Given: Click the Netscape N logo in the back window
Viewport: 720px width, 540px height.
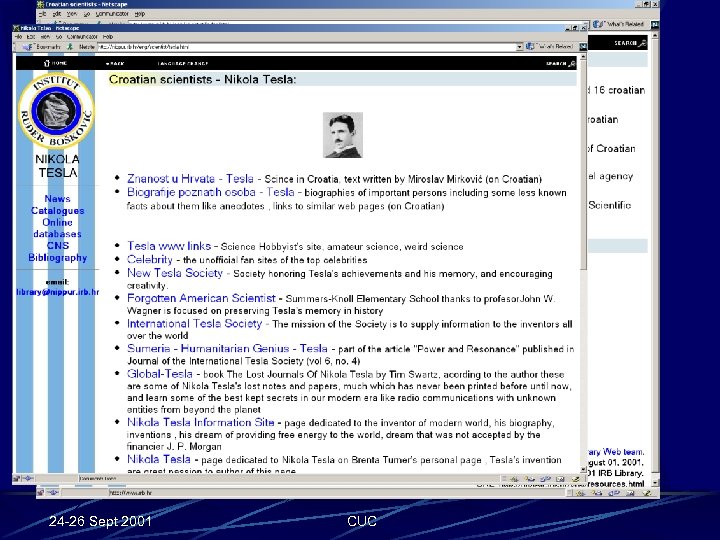Looking at the screenshot, I should (655, 24).
